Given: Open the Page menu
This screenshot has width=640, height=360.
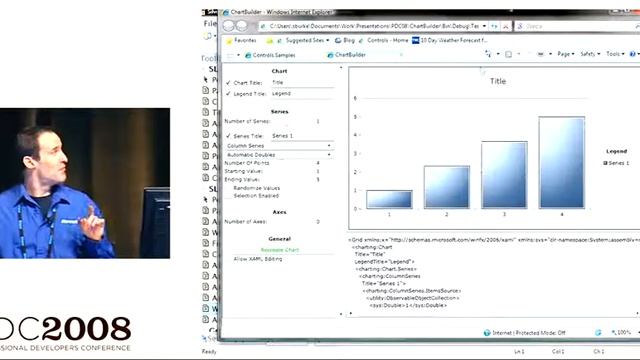Looking at the screenshot, I should (x=566, y=54).
